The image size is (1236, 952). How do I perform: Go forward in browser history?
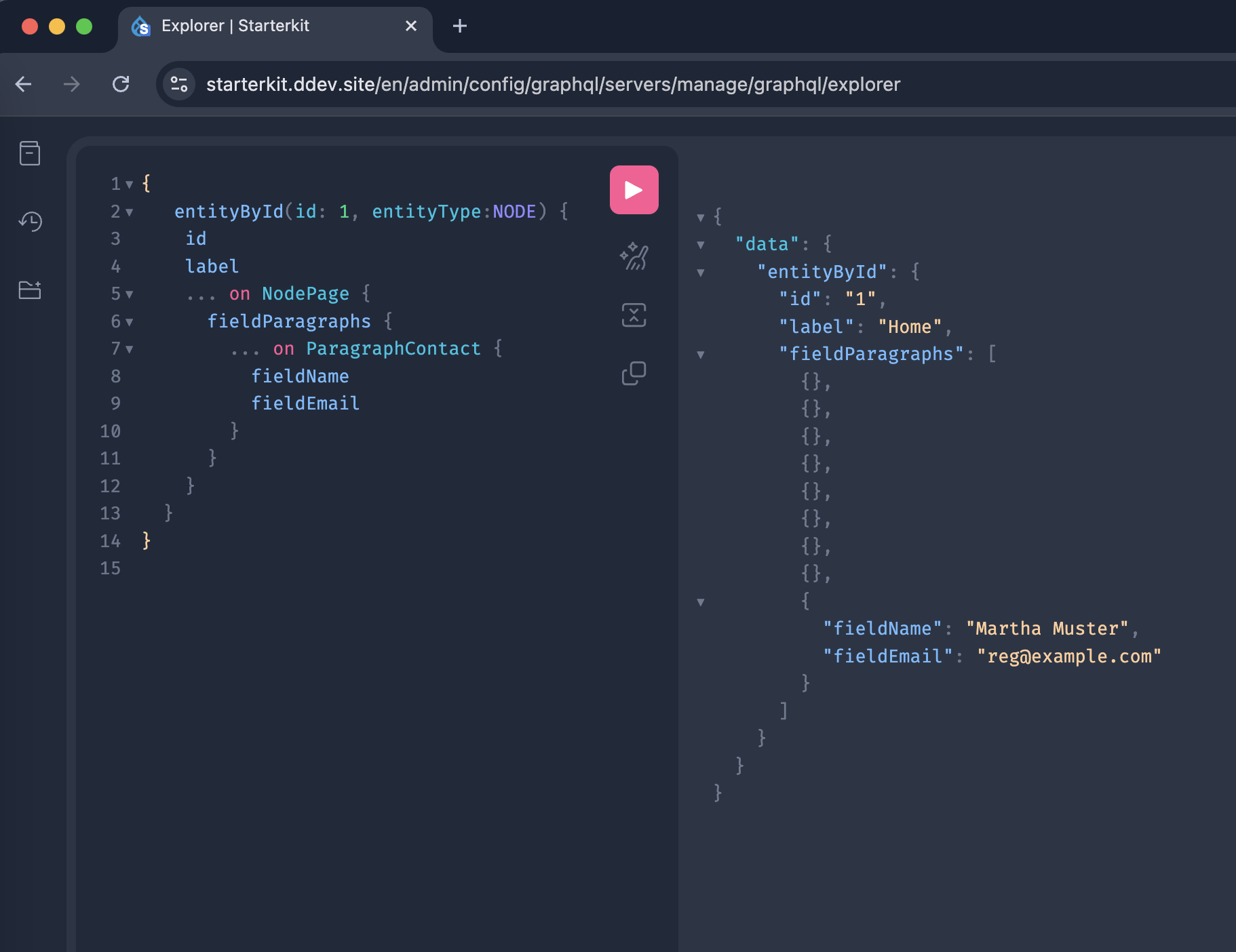pyautogui.click(x=71, y=84)
